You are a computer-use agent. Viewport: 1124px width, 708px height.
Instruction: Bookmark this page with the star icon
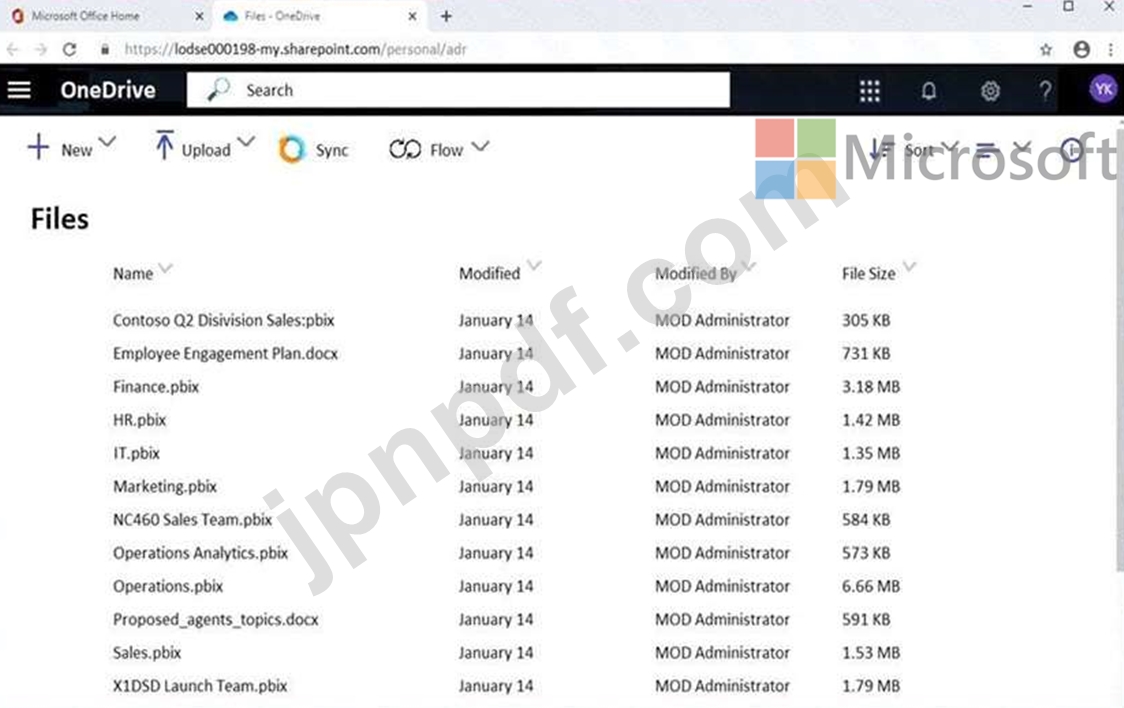1046,49
